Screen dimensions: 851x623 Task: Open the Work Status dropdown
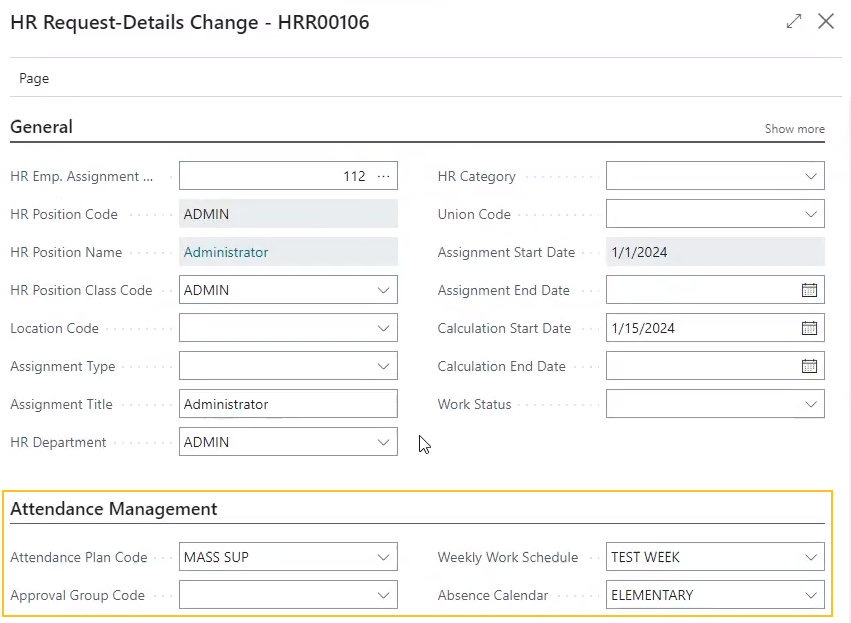[810, 403]
